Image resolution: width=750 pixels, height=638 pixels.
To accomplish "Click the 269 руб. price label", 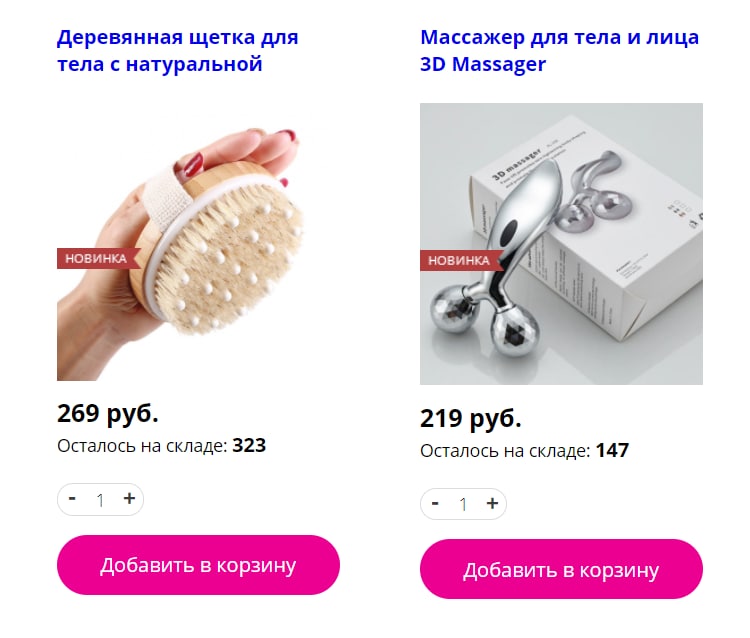I will point(108,413).
